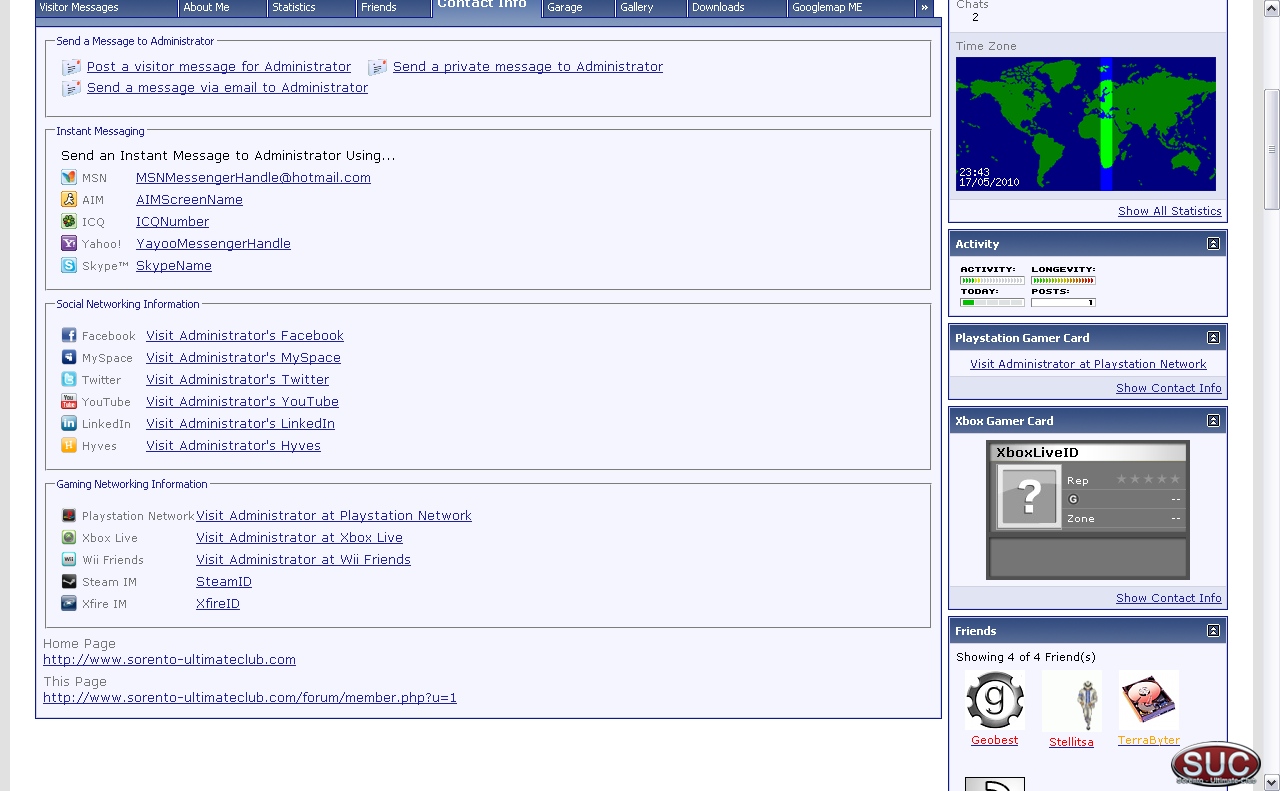Send a message via email to Administrator

click(x=227, y=88)
